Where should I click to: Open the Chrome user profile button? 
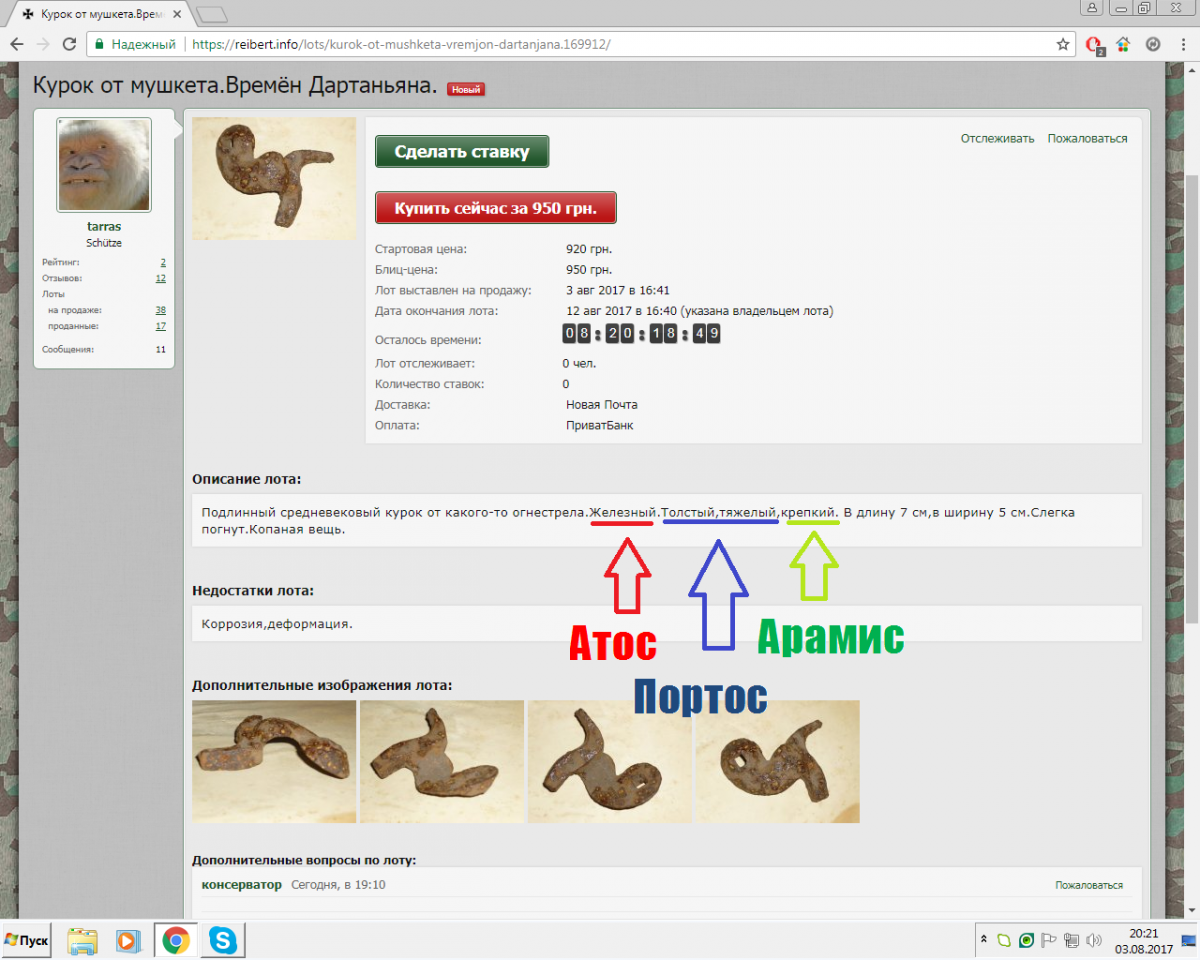pos(1092,7)
